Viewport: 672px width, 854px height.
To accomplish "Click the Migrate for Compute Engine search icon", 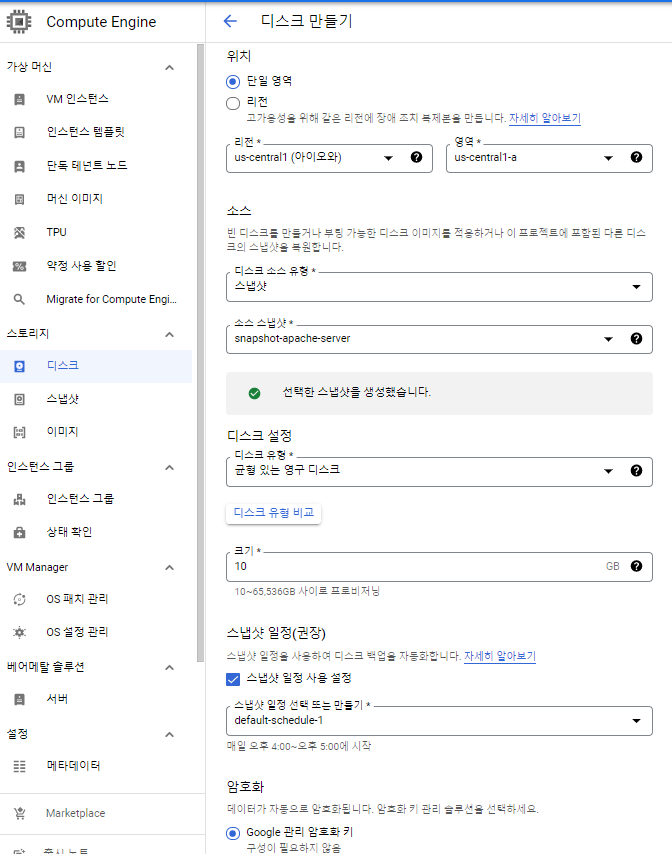I will [20, 300].
